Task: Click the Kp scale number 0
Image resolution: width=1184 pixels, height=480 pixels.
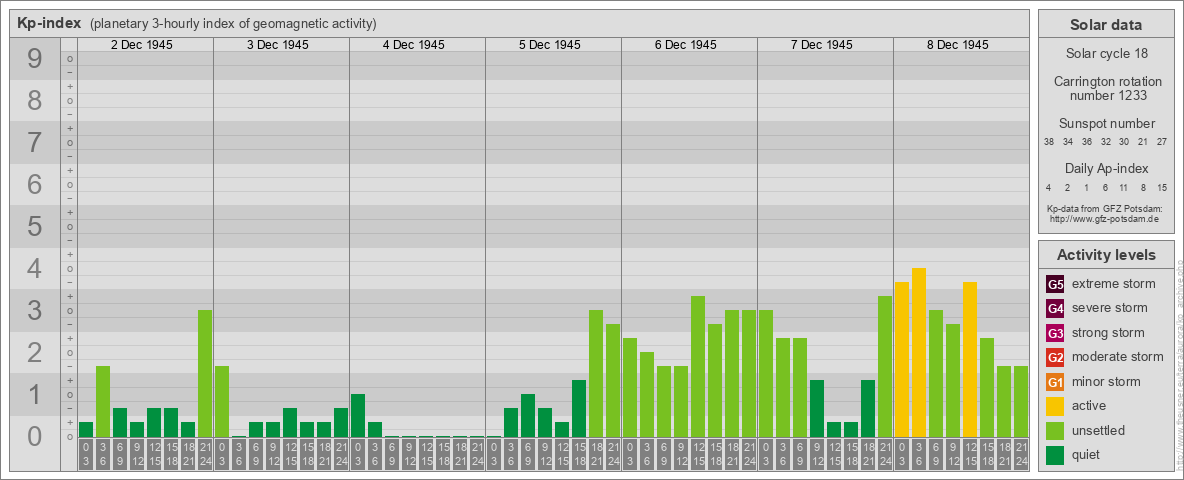Action: click(x=34, y=436)
